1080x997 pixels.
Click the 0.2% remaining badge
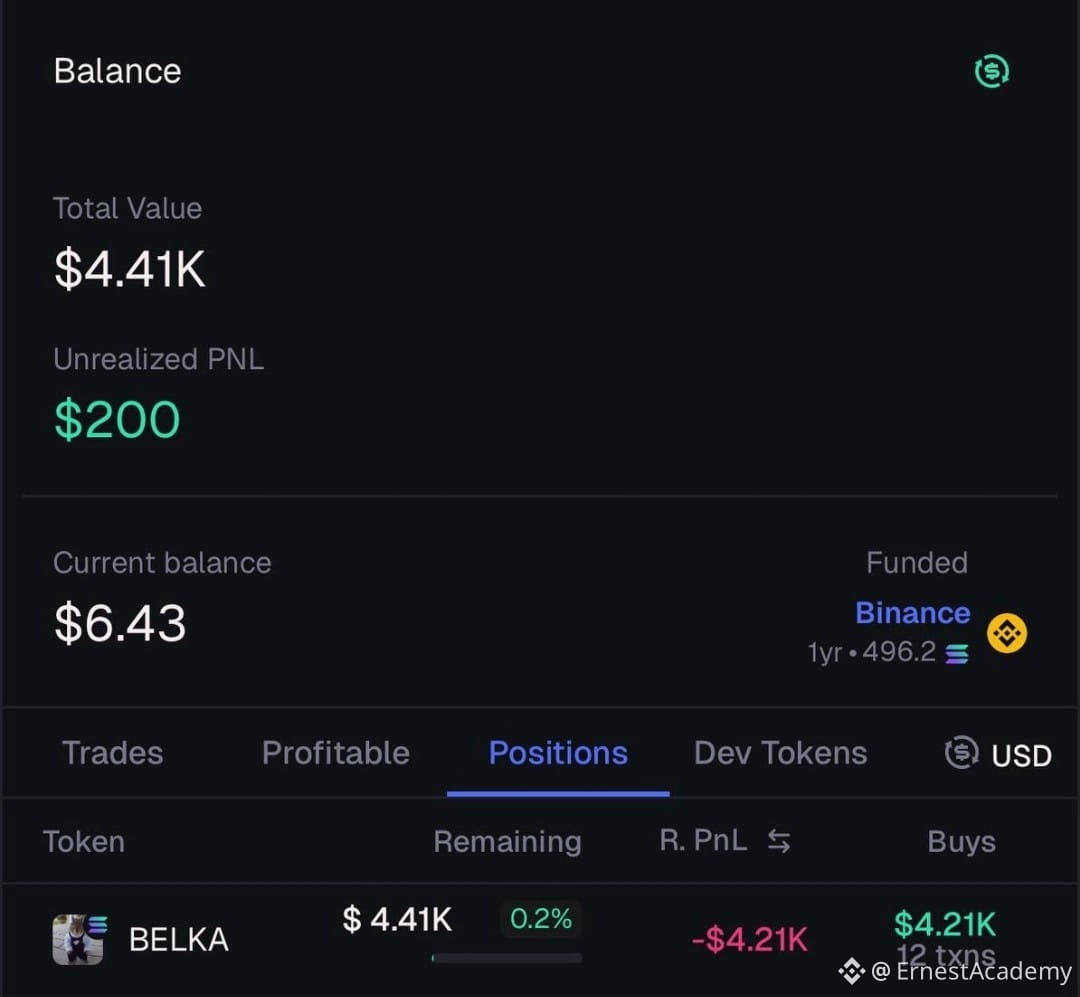coord(541,918)
